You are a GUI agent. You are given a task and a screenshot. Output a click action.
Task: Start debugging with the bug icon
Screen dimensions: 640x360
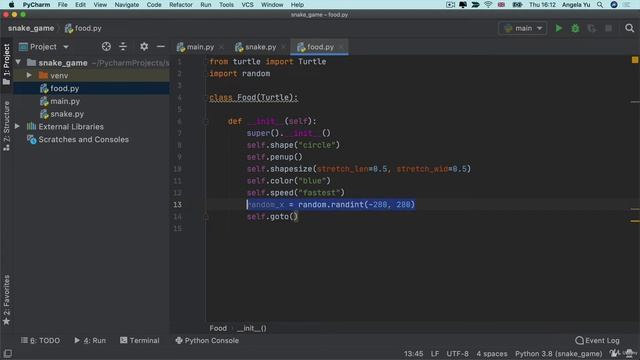(x=575, y=28)
